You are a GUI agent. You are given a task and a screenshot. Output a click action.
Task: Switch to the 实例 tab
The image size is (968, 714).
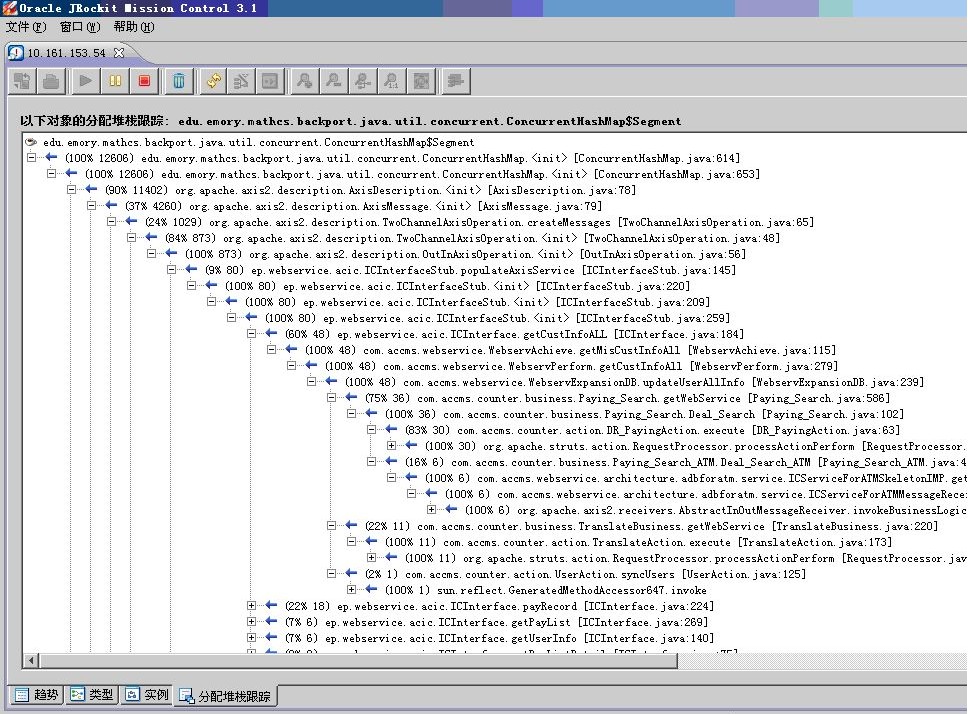147,695
